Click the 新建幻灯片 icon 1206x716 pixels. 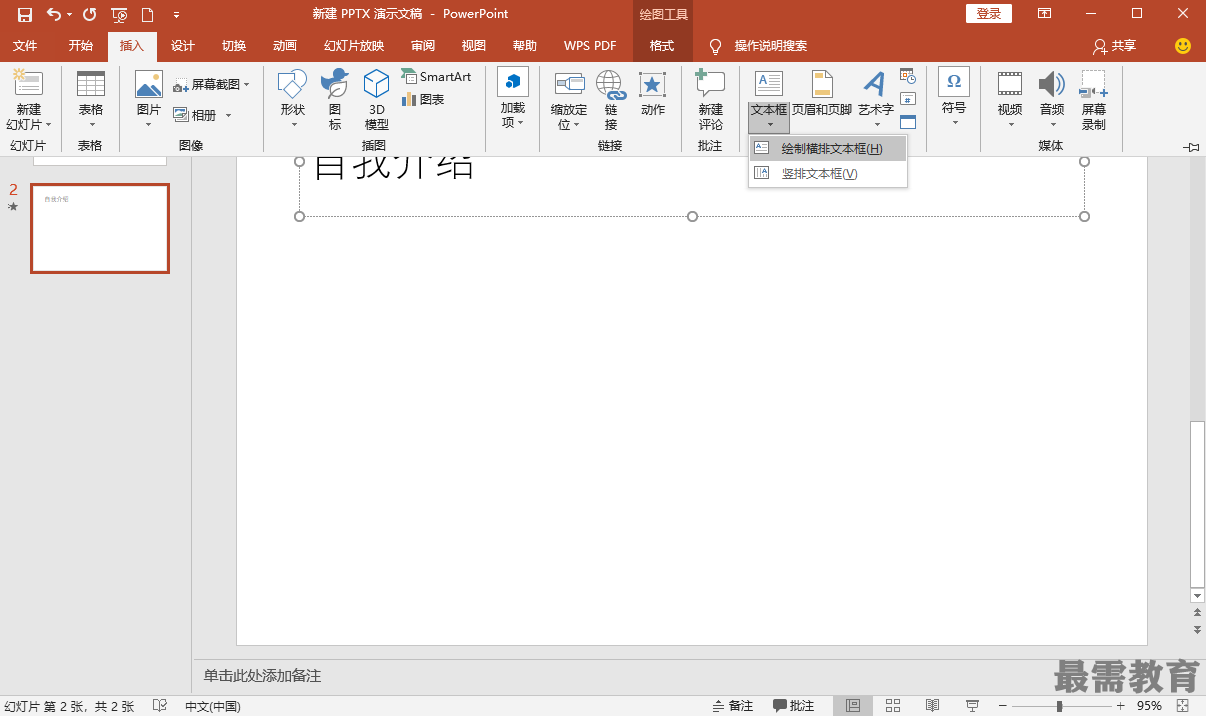[28, 84]
